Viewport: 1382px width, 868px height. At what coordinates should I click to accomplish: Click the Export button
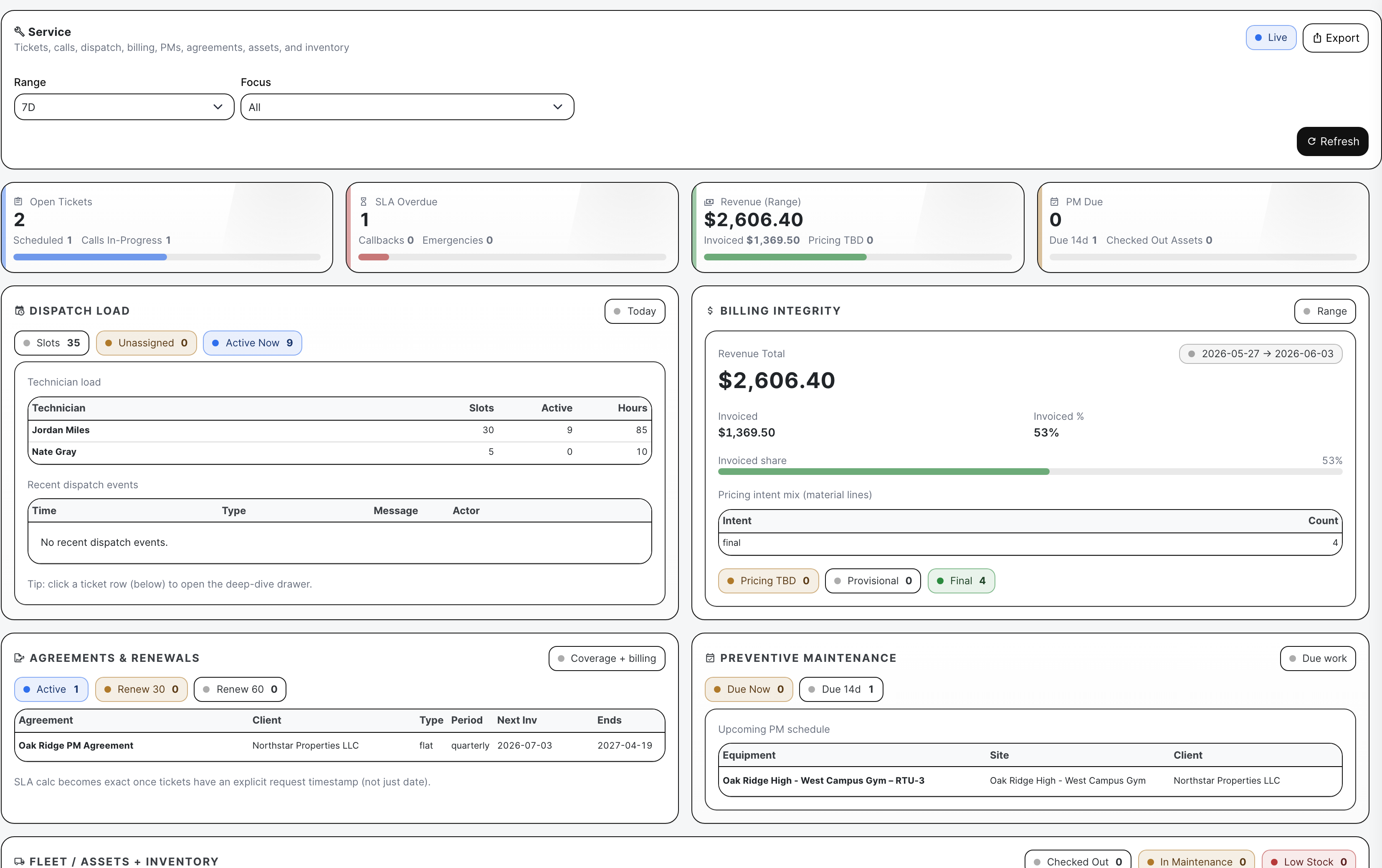(x=1335, y=38)
